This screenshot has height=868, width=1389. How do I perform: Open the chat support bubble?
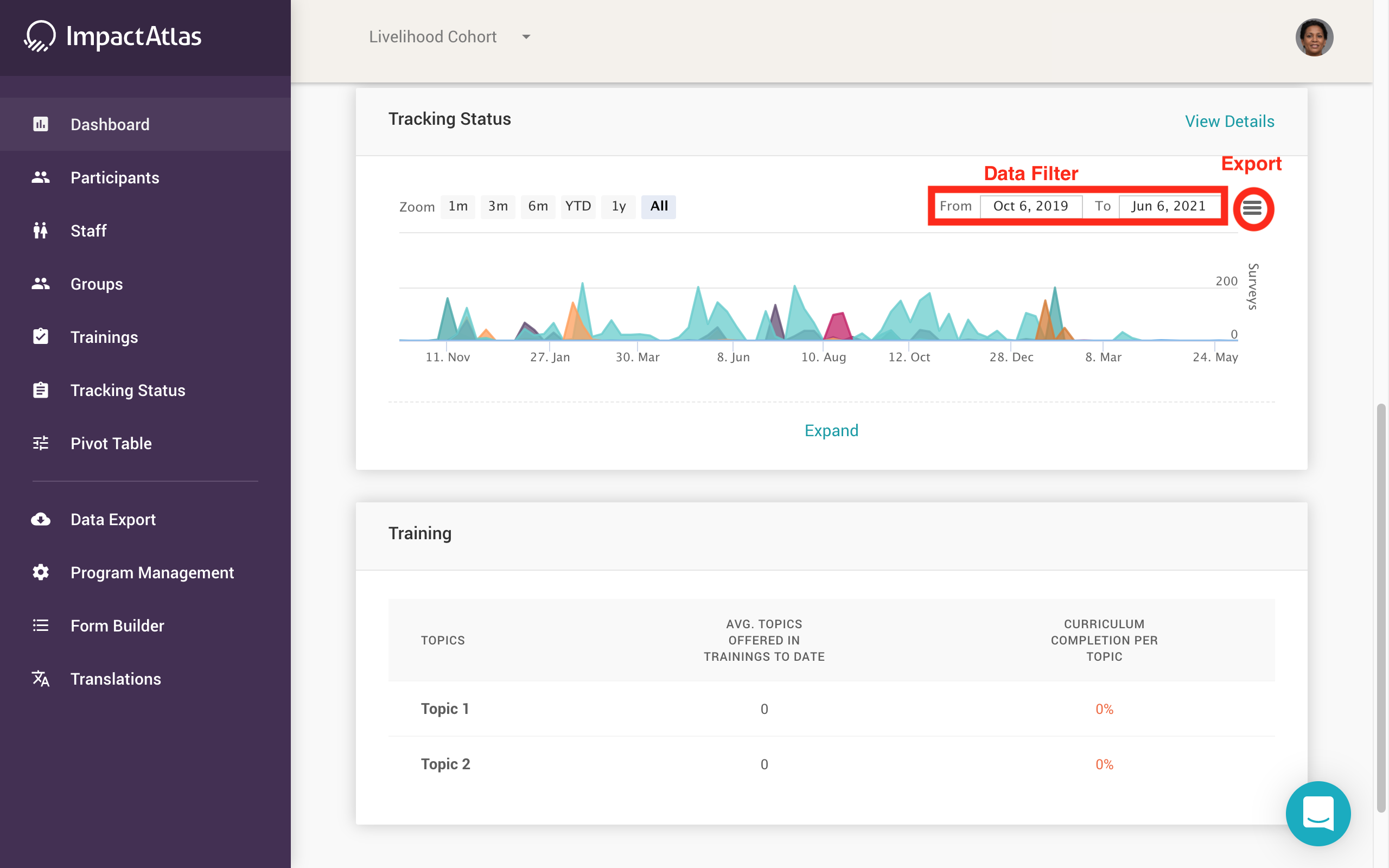coord(1318,813)
